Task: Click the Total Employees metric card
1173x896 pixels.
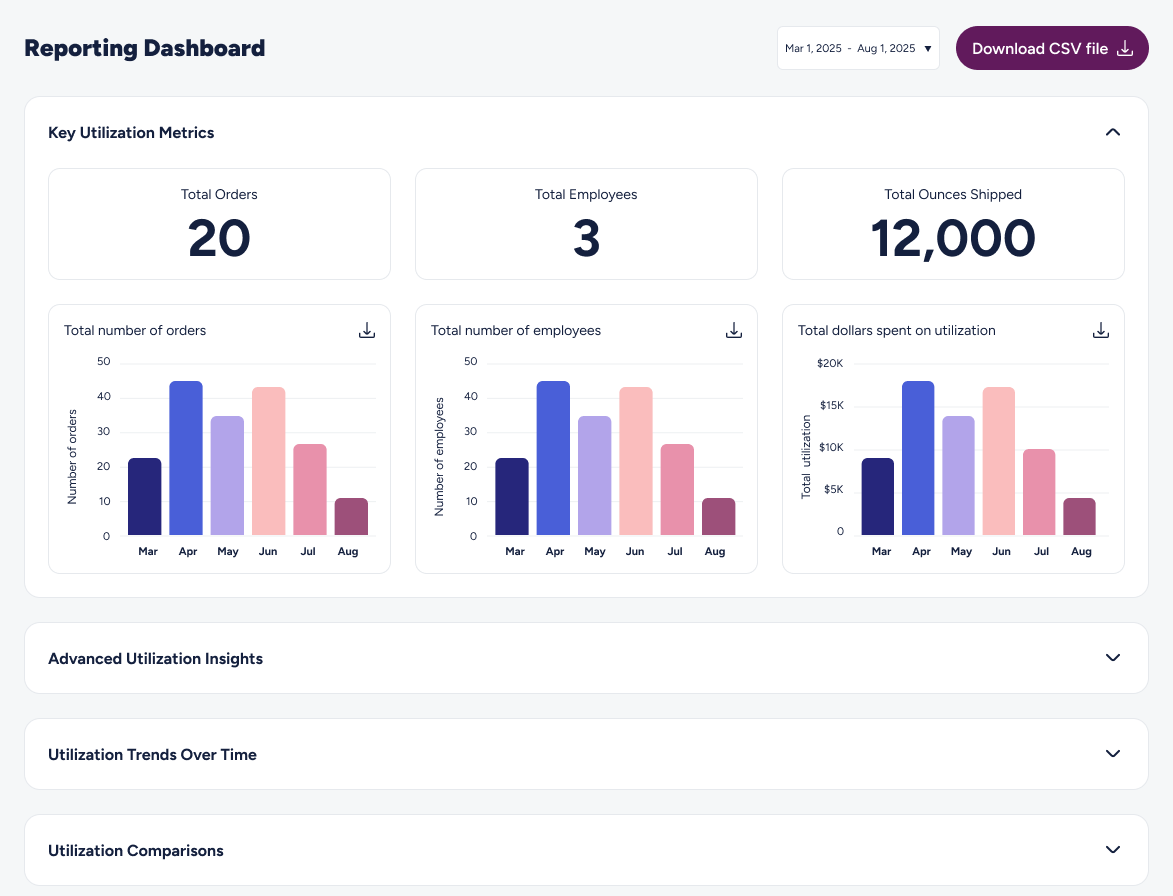Action: (x=586, y=224)
